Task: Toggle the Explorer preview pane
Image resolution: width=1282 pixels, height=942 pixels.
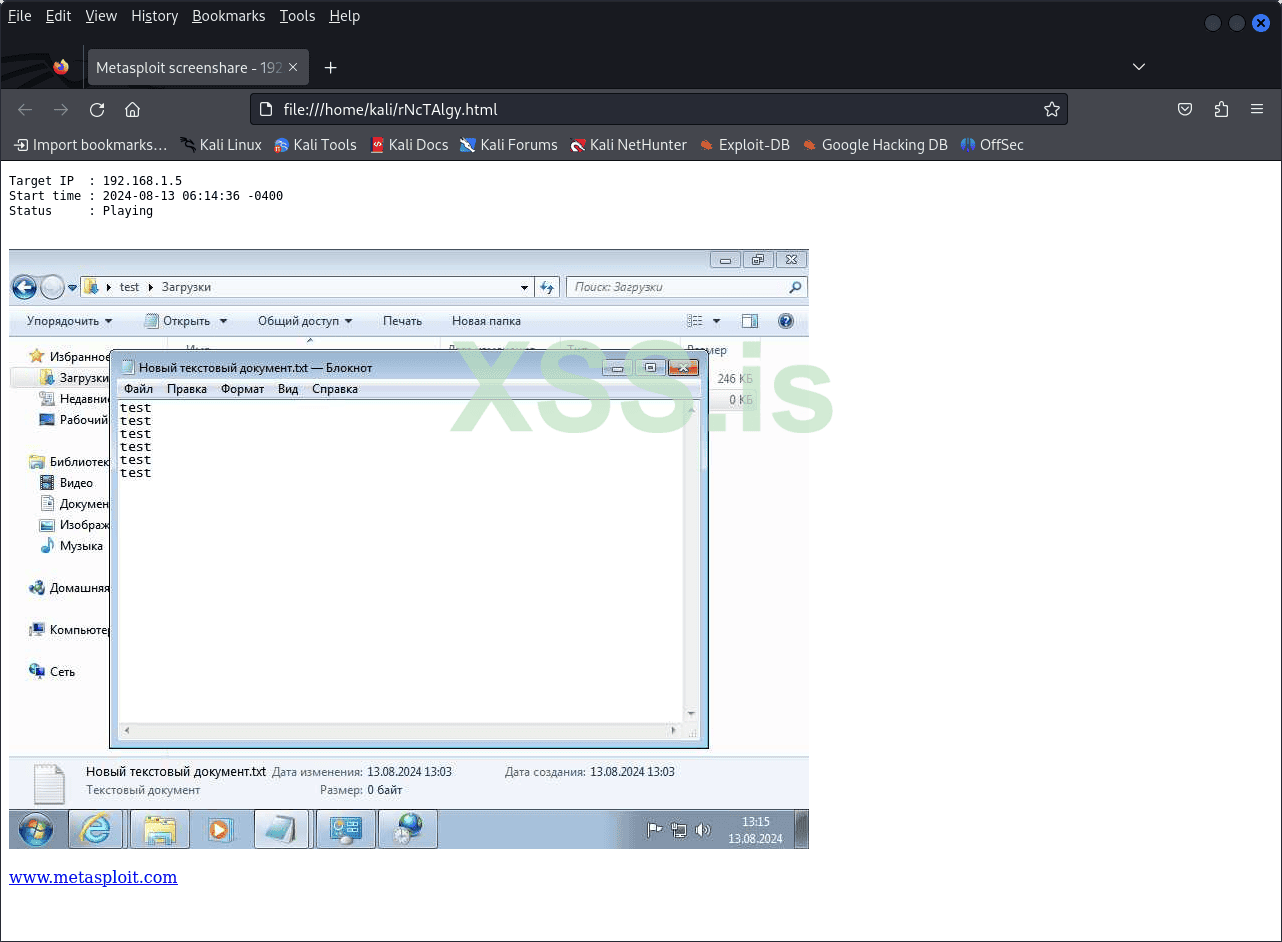Action: point(750,321)
